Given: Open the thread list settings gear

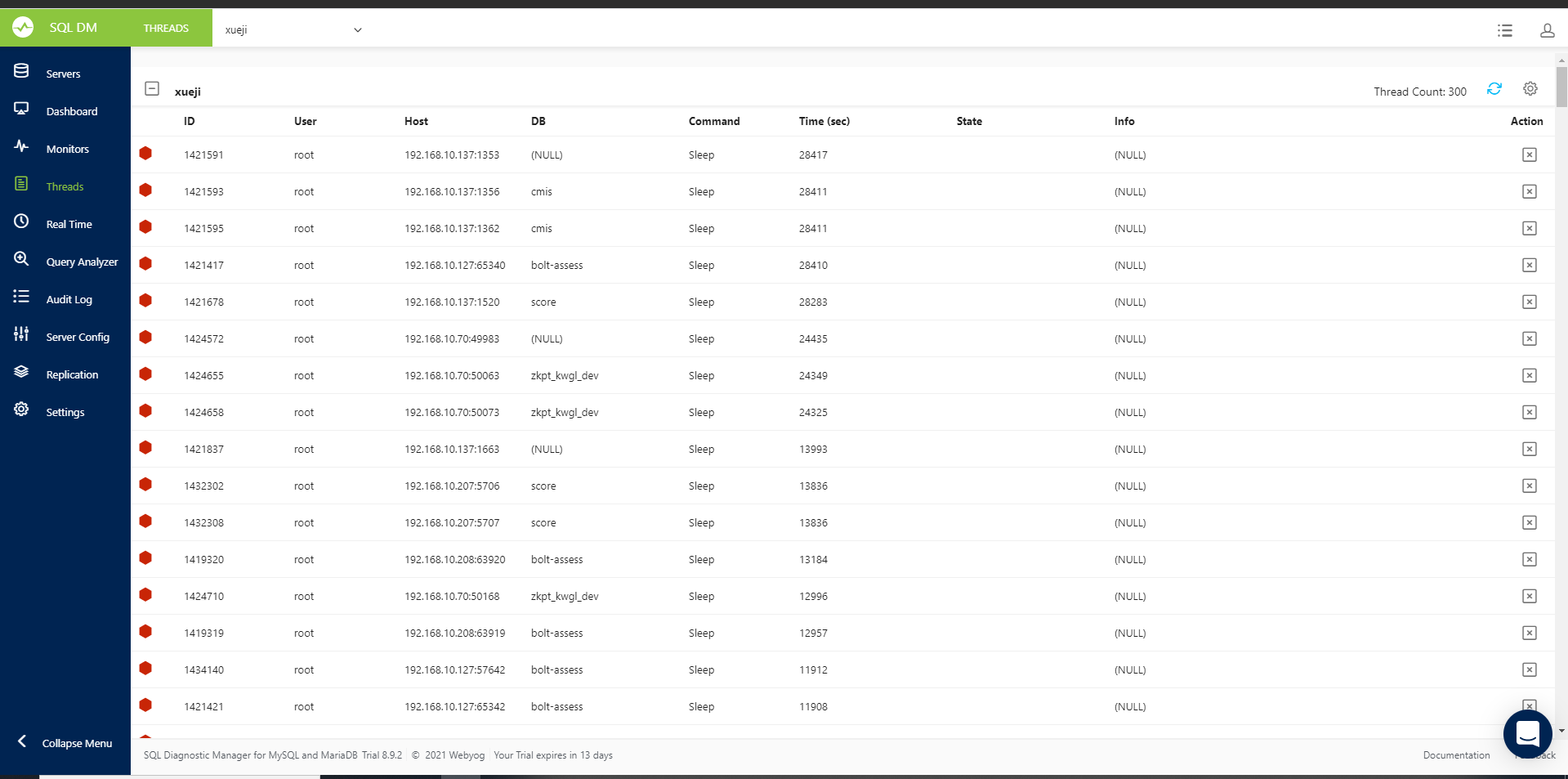Looking at the screenshot, I should (x=1530, y=88).
